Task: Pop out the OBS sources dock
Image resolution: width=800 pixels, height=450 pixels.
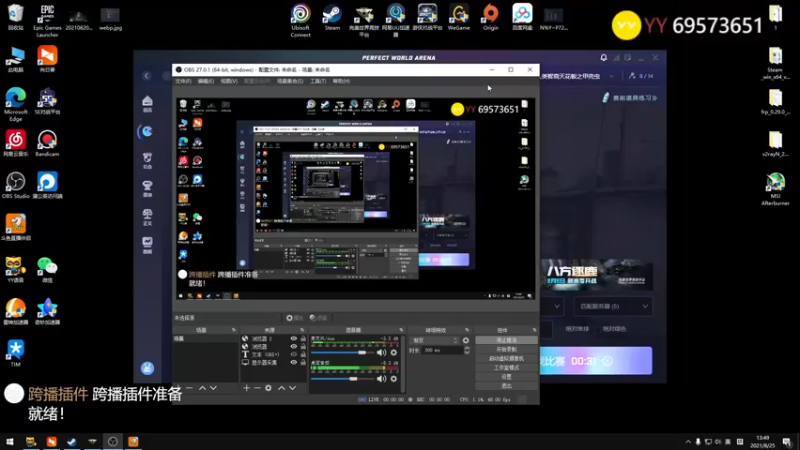Action: [302, 330]
